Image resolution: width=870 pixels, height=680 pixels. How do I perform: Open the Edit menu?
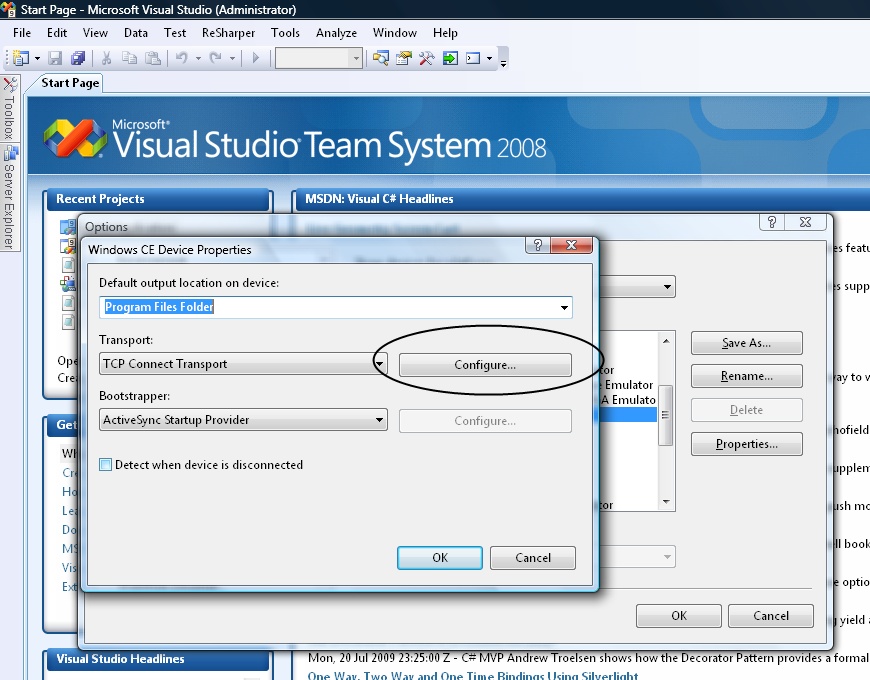tap(57, 33)
